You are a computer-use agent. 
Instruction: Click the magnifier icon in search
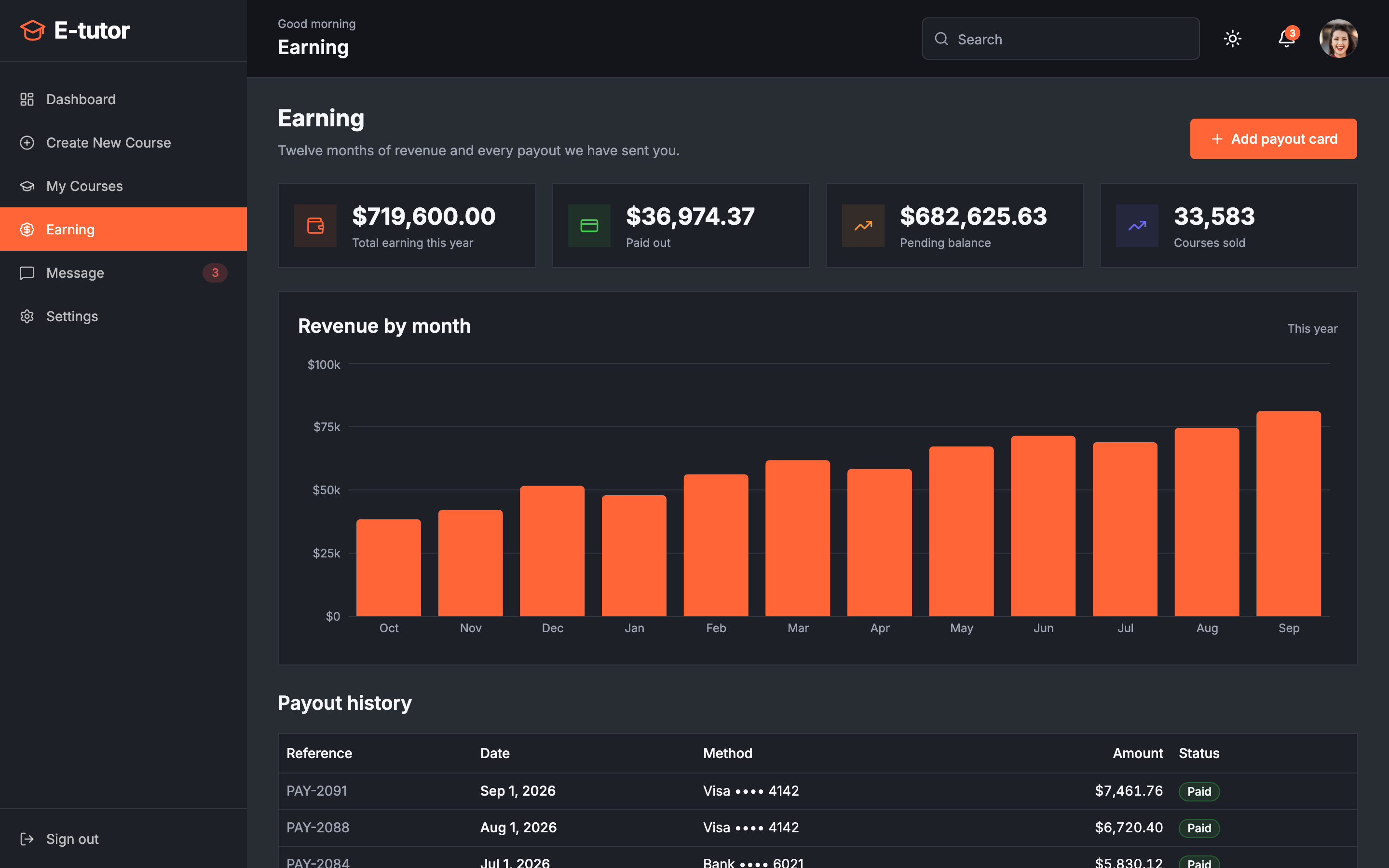941,39
